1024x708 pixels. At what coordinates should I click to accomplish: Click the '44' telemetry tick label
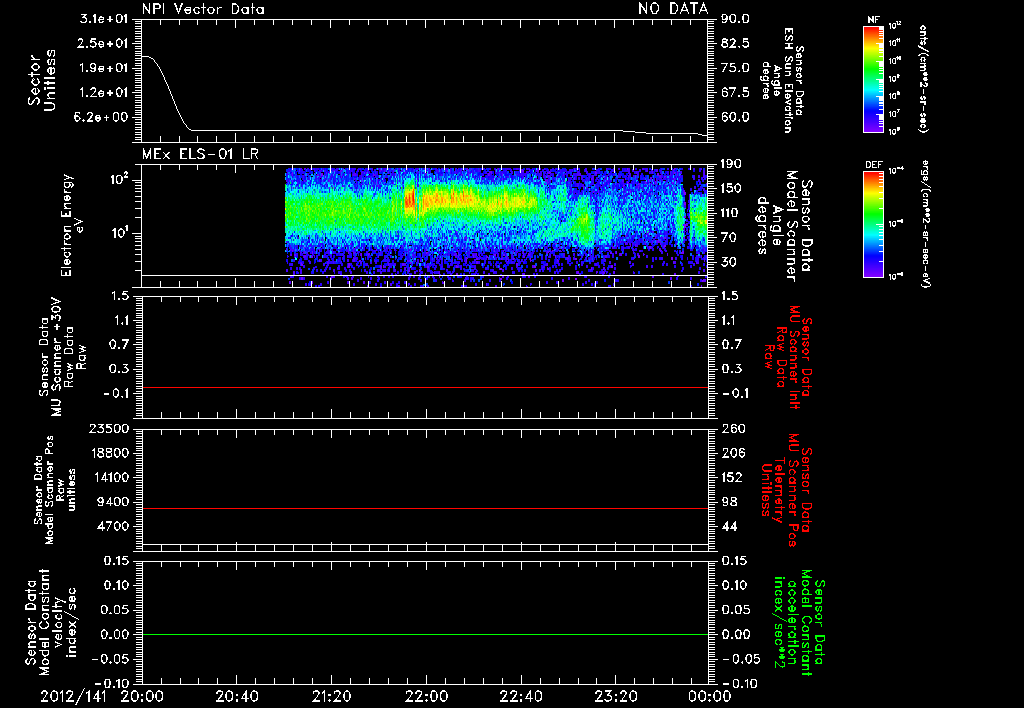click(729, 526)
